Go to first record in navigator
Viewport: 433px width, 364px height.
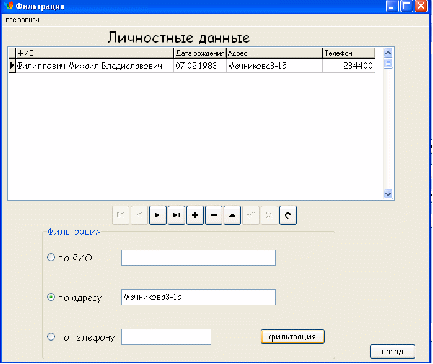(x=121, y=215)
